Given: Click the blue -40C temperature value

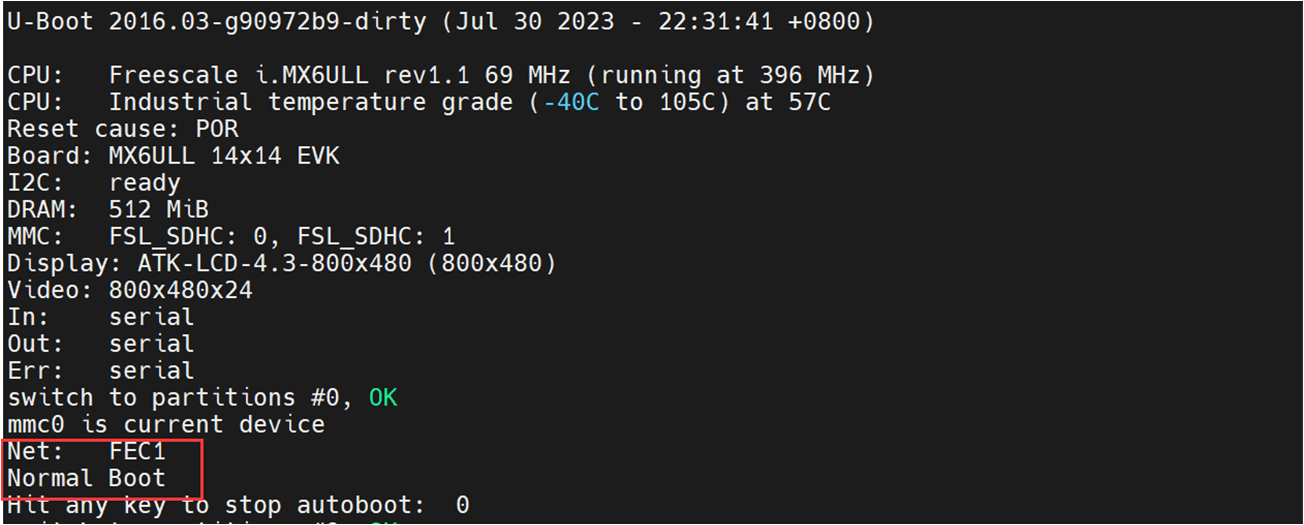Looking at the screenshot, I should click(572, 102).
